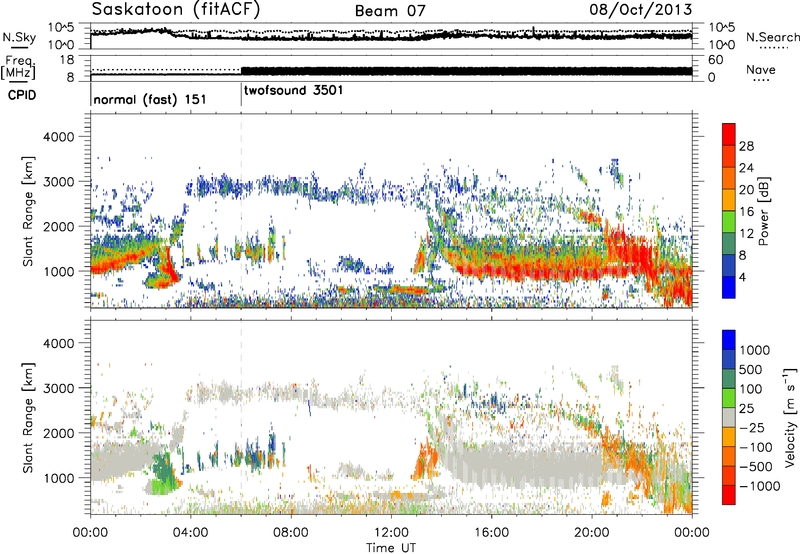The width and height of the screenshot is (800, 554).
Task: Click the blue bottom segment of Power colorbar
Action: click(729, 287)
